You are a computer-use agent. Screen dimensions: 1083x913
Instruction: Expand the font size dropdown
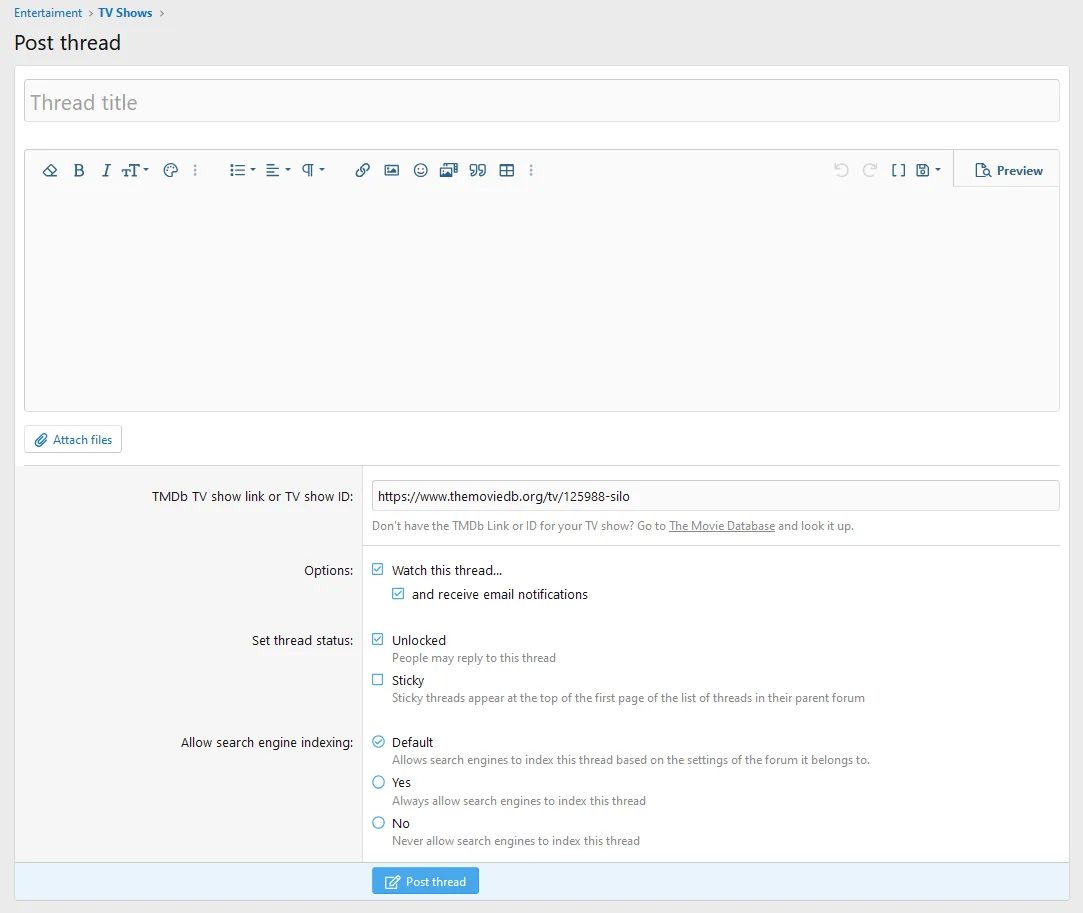pos(135,171)
